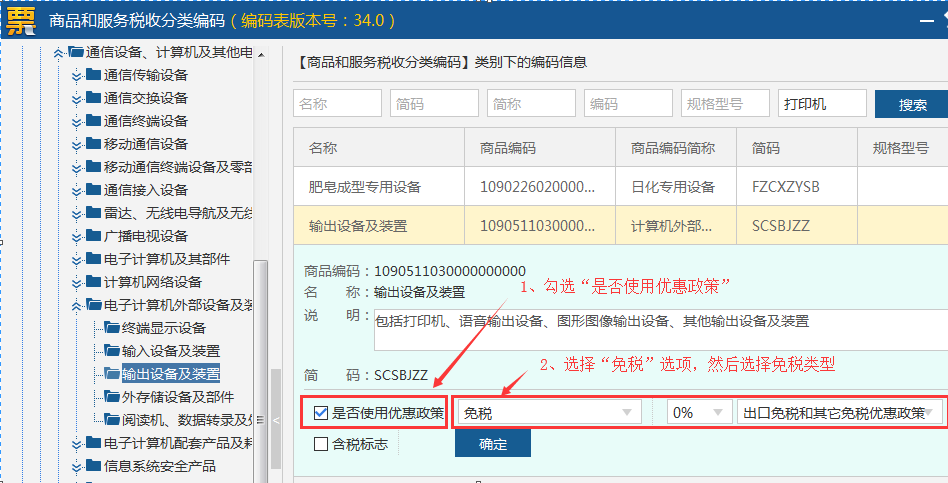Click the folder icon beside 通信传输设备
Screen dimensions: 948x483
tap(93, 75)
